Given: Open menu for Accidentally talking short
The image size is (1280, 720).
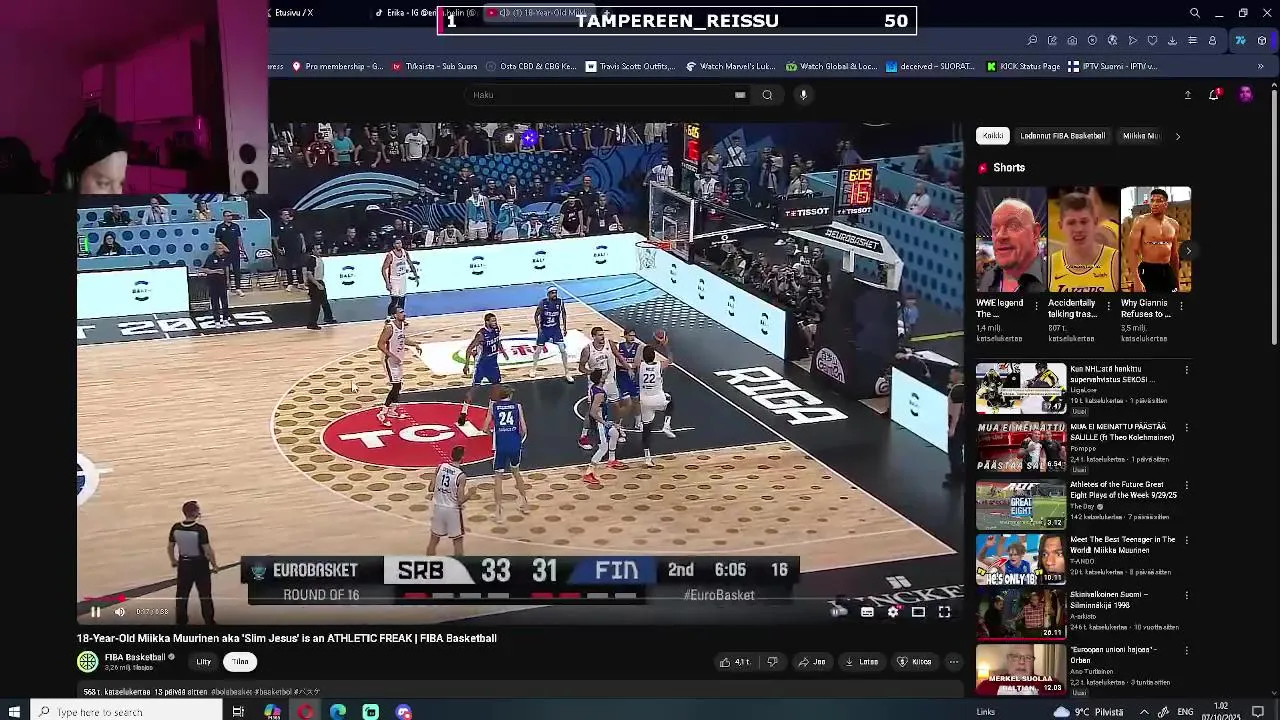Looking at the screenshot, I should coord(1109,306).
